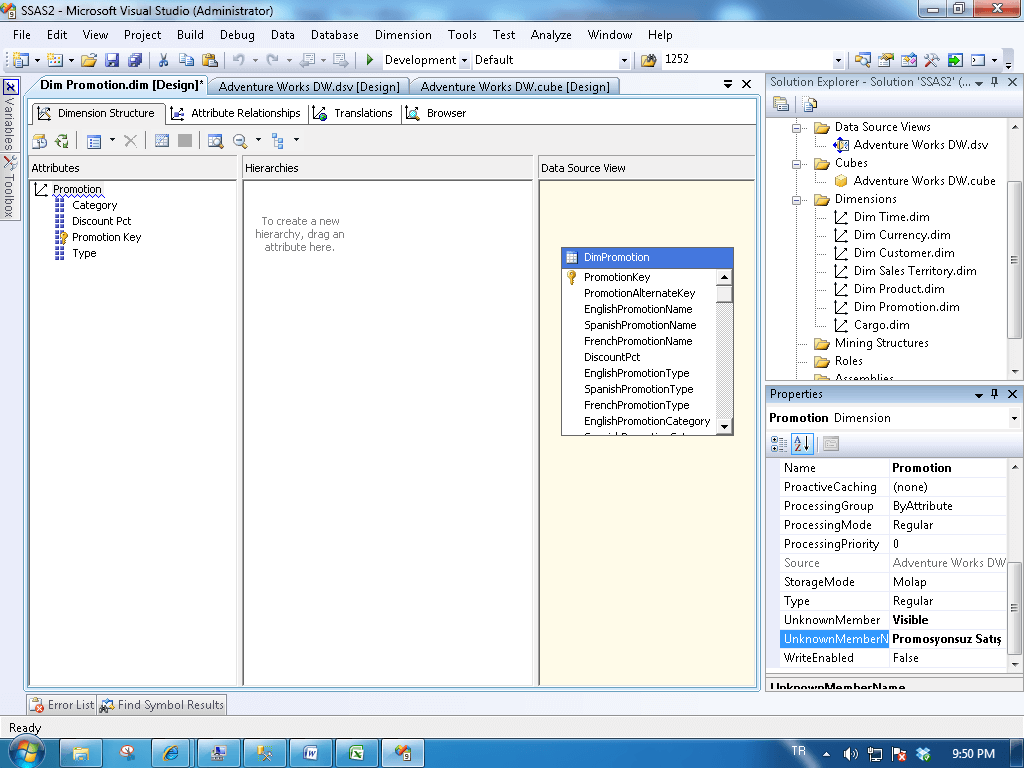Viewport: 1024px width, 768px height.
Task: Open the Development configuration dropdown
Action: click(464, 60)
